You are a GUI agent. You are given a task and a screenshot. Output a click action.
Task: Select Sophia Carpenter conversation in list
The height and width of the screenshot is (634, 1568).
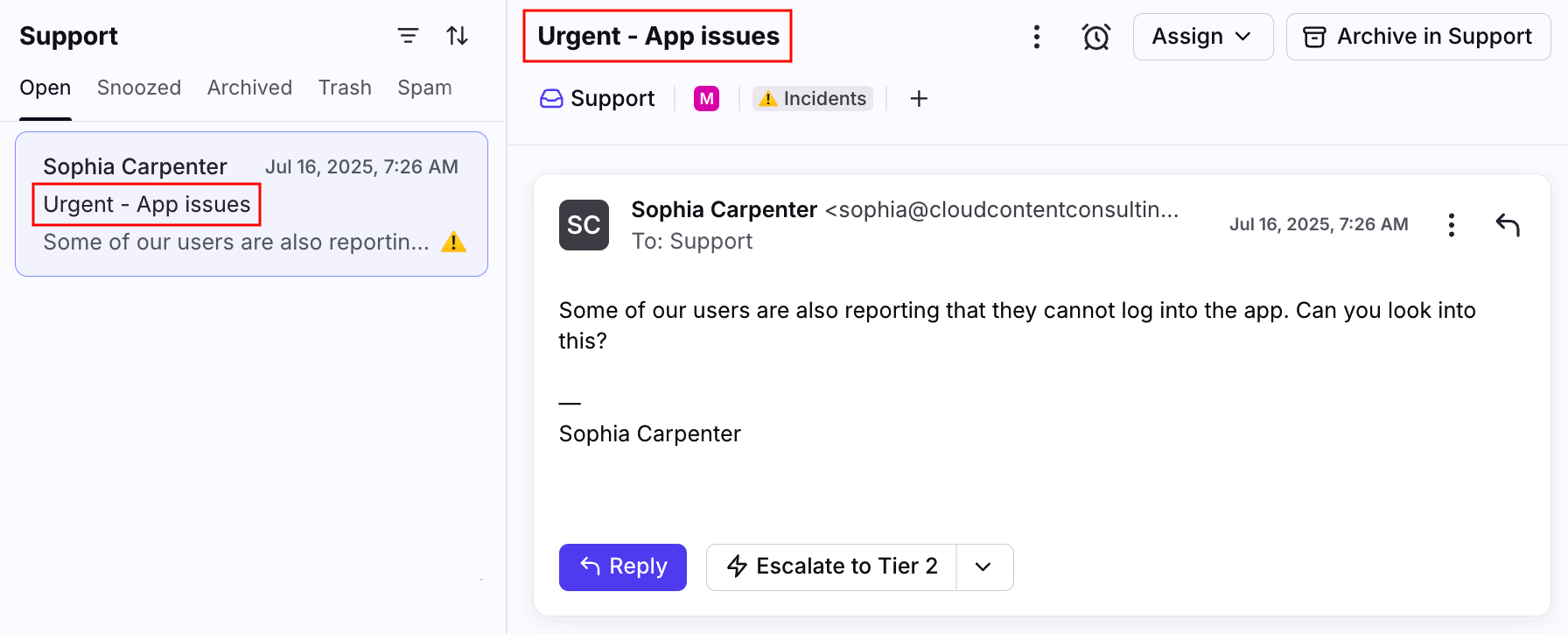pos(251,204)
